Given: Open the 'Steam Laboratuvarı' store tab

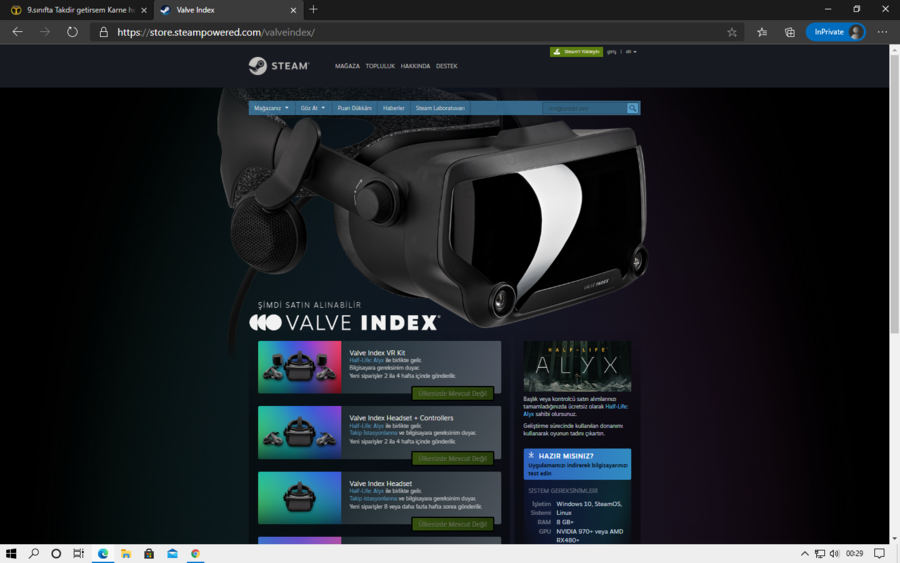Looking at the screenshot, I should click(440, 108).
